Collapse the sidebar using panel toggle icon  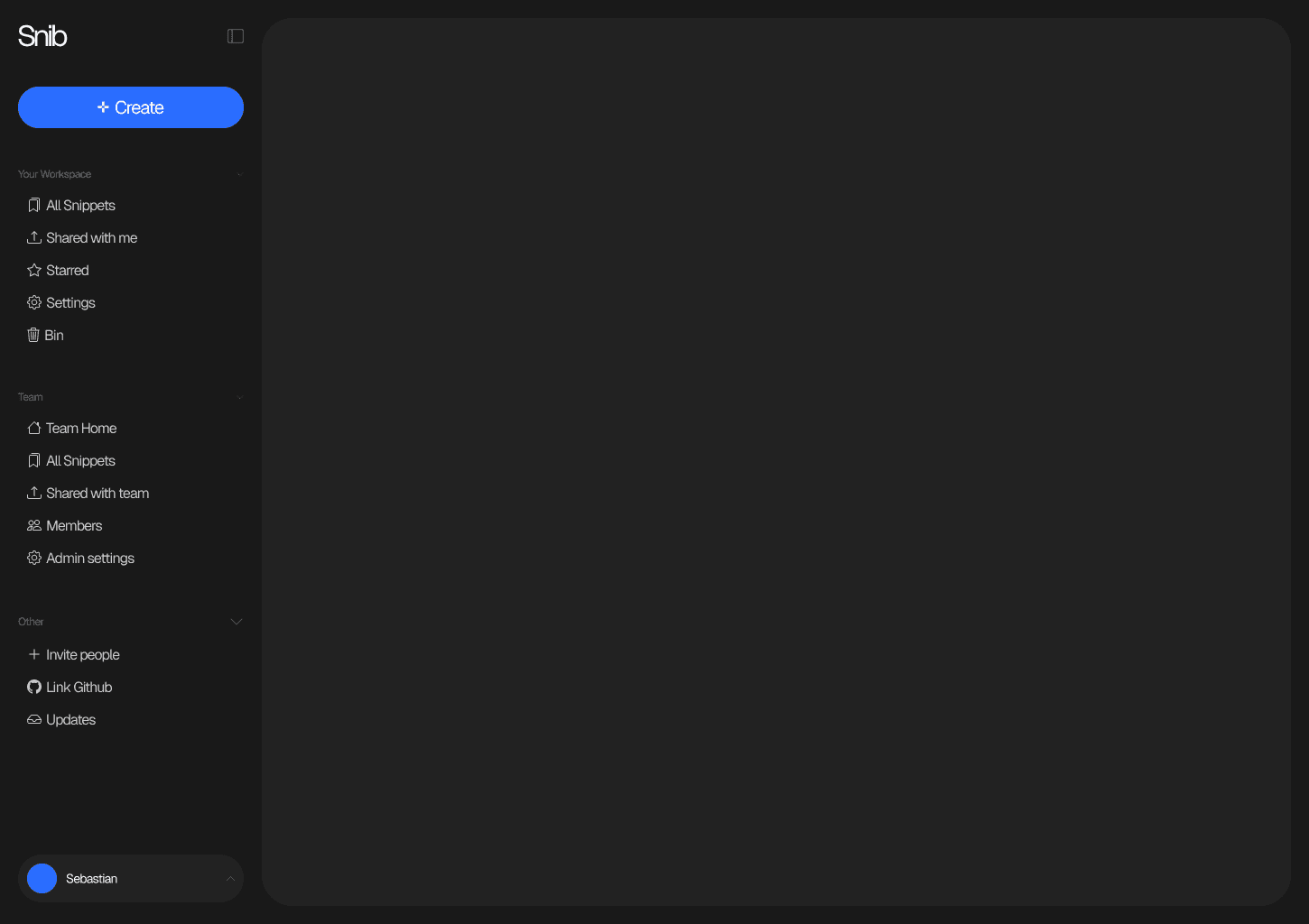click(236, 36)
